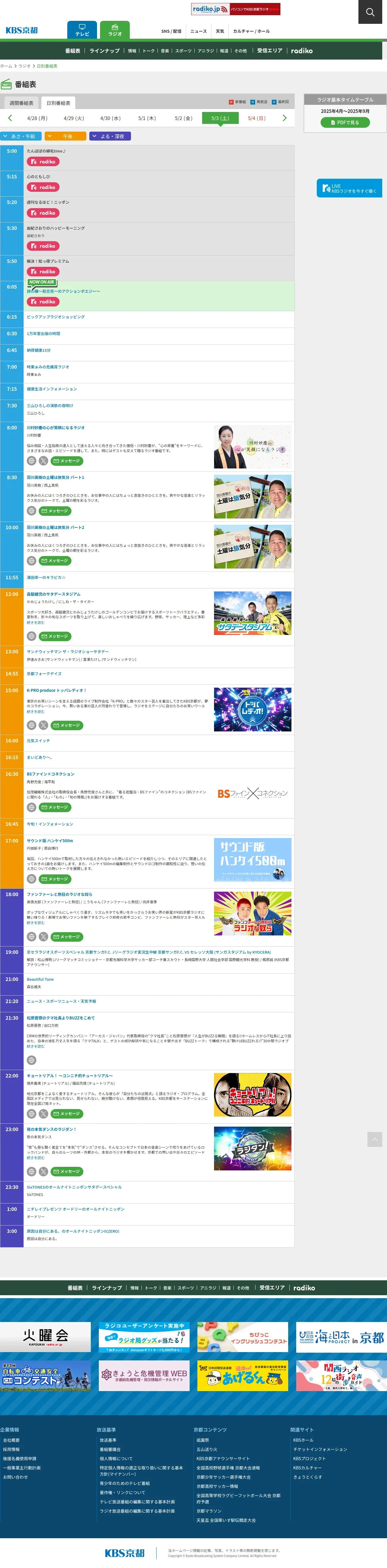Open globe icon for 松原晋啓 BUZZ program

point(32,1060)
